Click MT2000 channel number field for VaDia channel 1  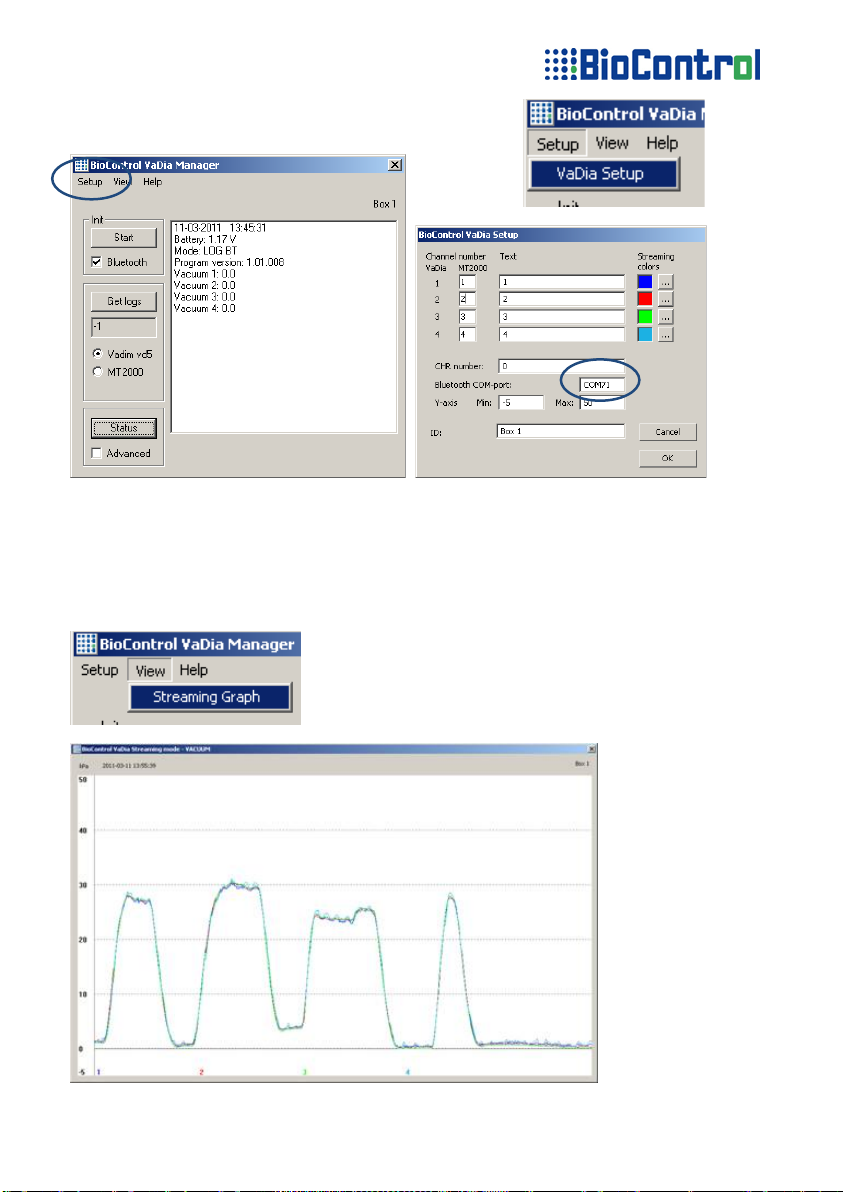tap(467, 282)
